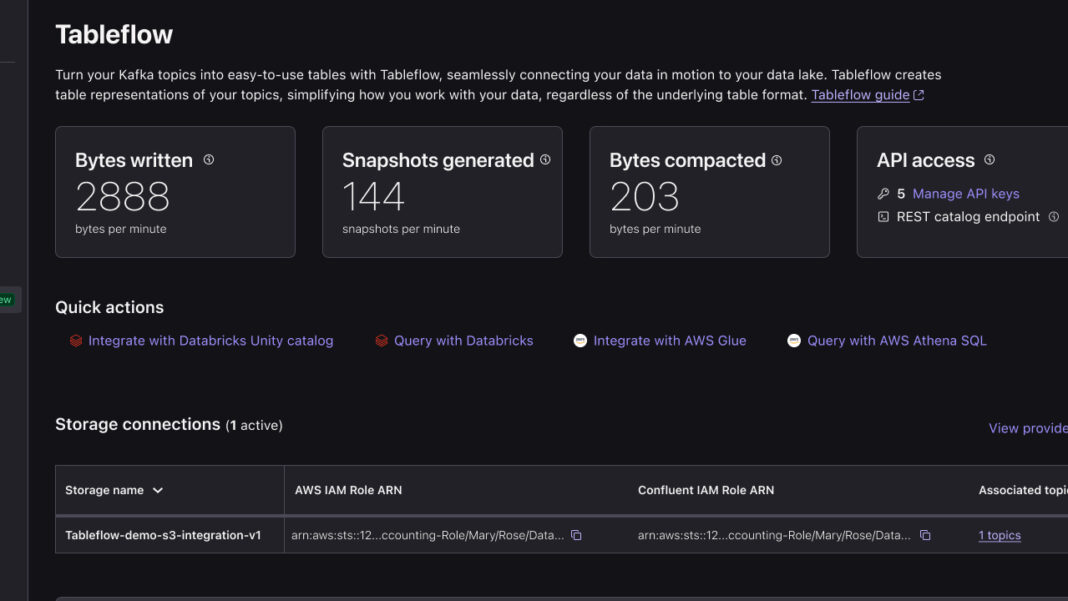Open Query with AWS Athena SQL

pos(896,341)
